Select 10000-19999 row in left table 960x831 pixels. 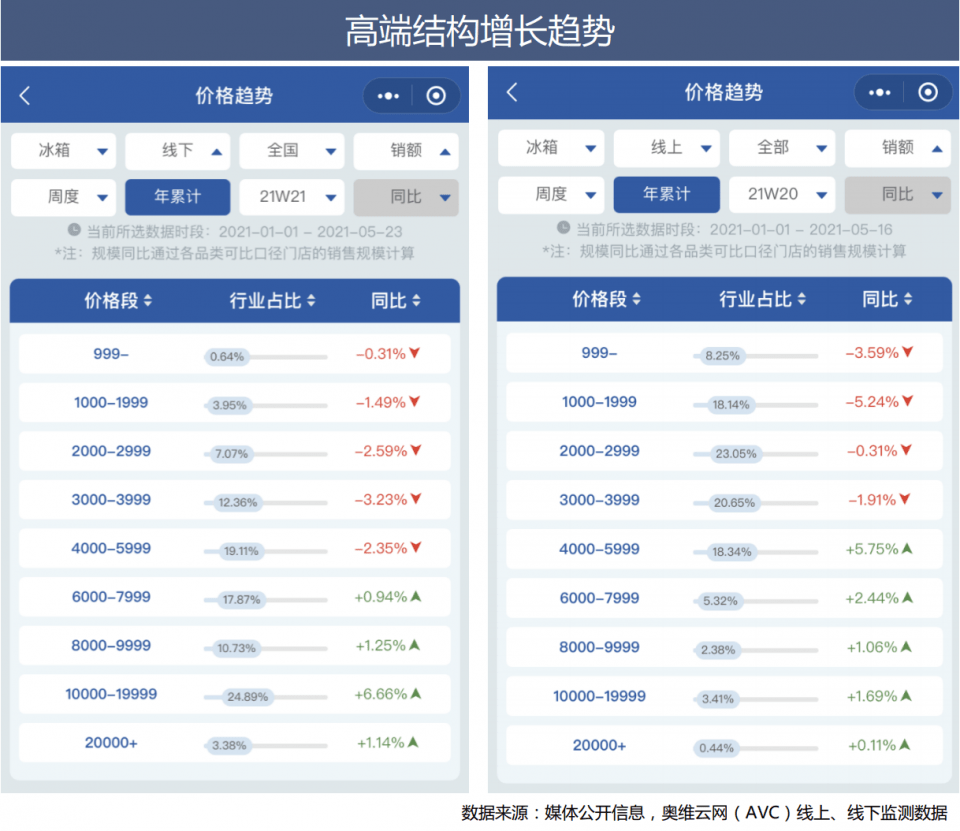point(234,694)
